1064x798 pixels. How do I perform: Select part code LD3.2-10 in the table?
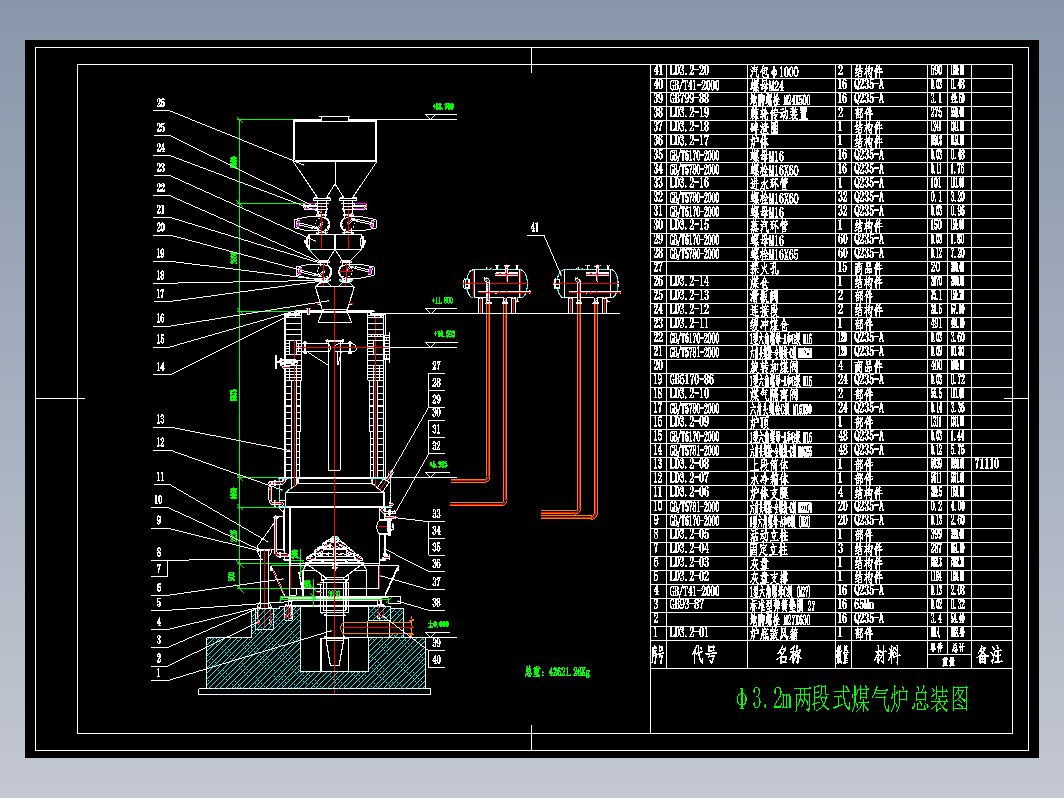click(689, 394)
